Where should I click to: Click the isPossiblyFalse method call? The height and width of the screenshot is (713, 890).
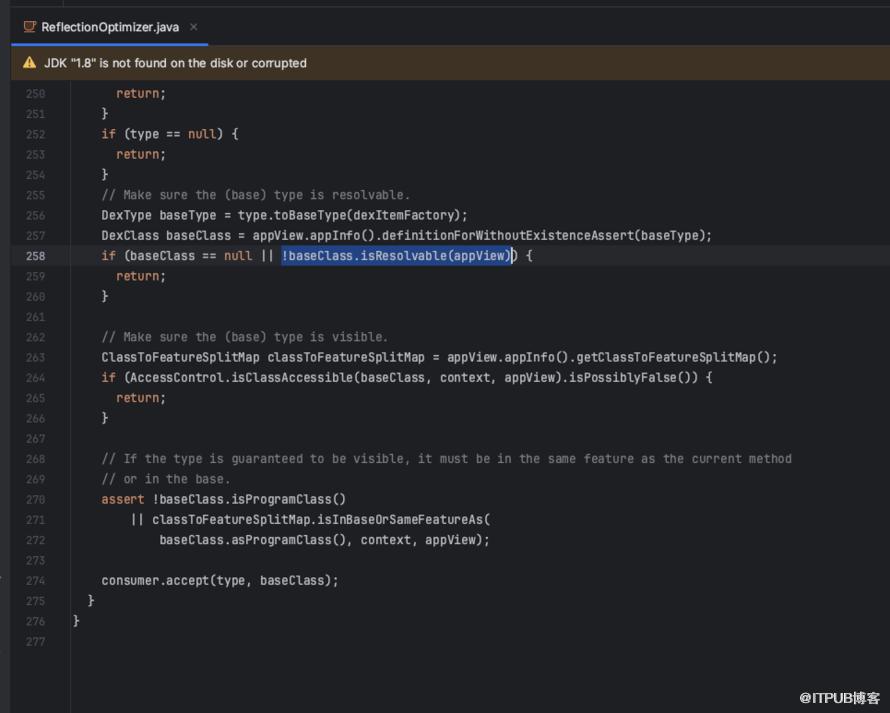click(x=636, y=378)
